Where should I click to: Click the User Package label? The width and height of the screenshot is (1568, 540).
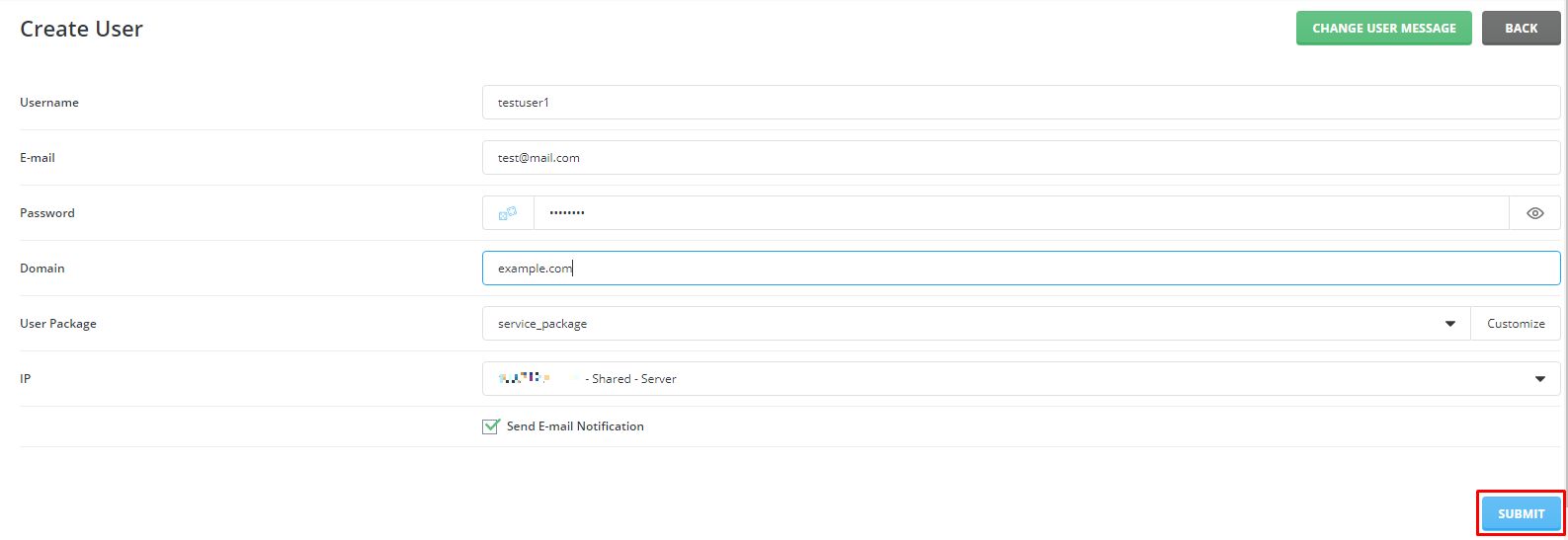click(x=58, y=324)
